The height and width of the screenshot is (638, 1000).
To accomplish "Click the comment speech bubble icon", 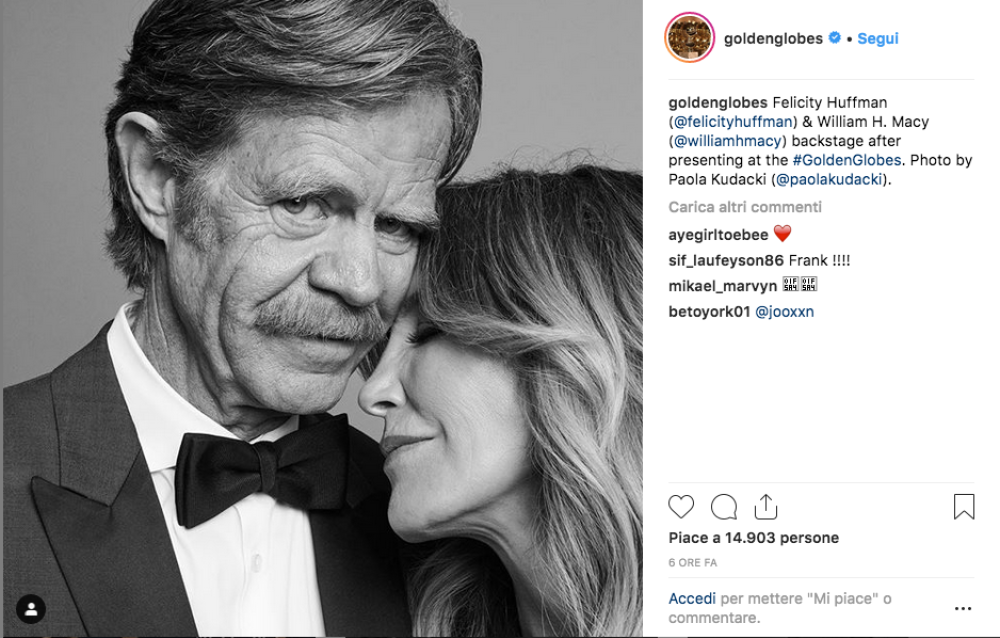I will pos(724,507).
